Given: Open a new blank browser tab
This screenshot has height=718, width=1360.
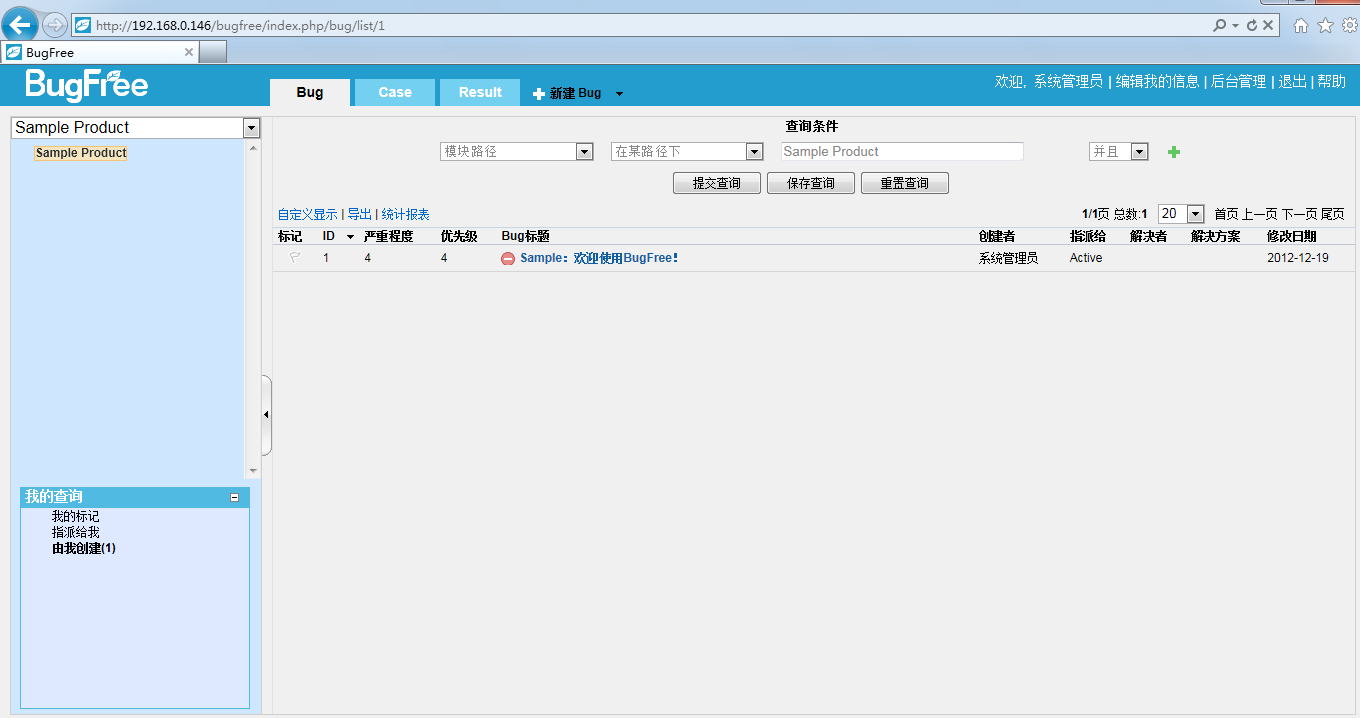Looking at the screenshot, I should tap(213, 52).
